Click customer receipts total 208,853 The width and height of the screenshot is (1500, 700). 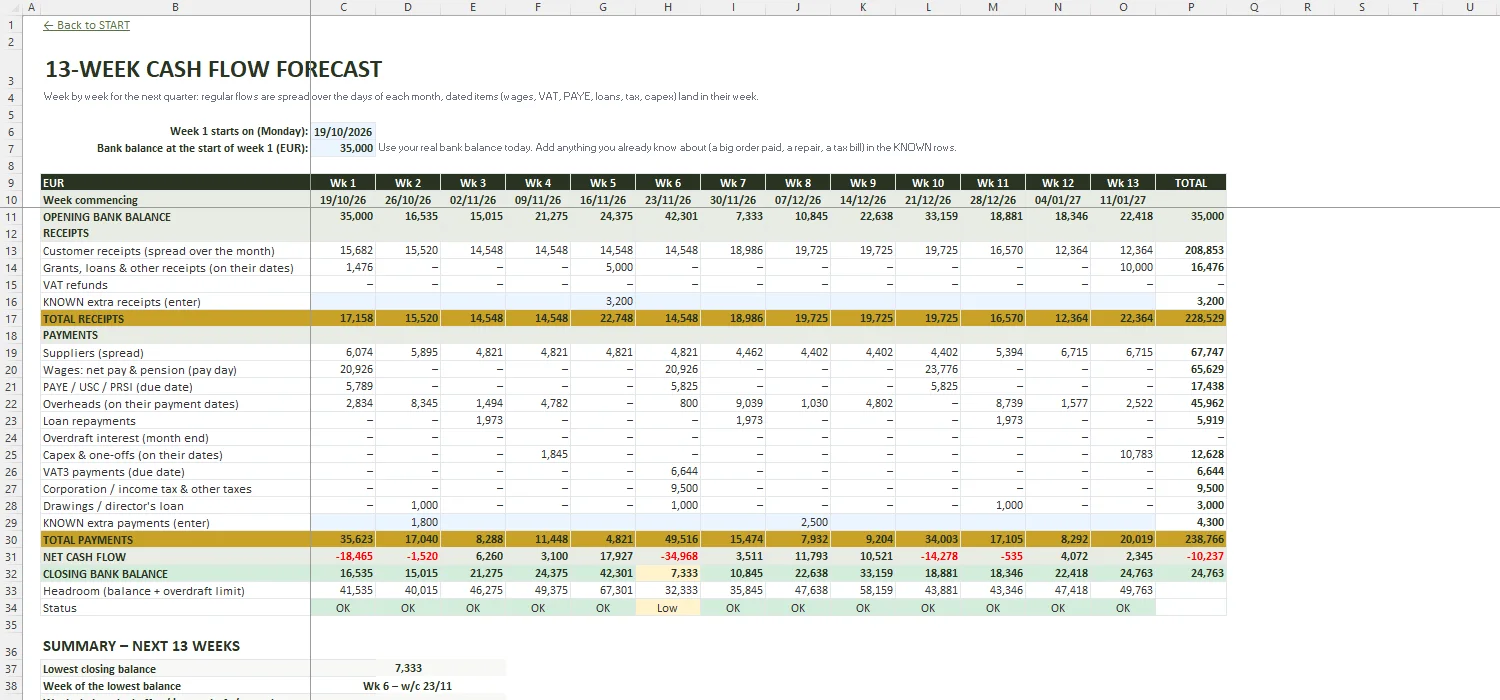click(x=1191, y=251)
